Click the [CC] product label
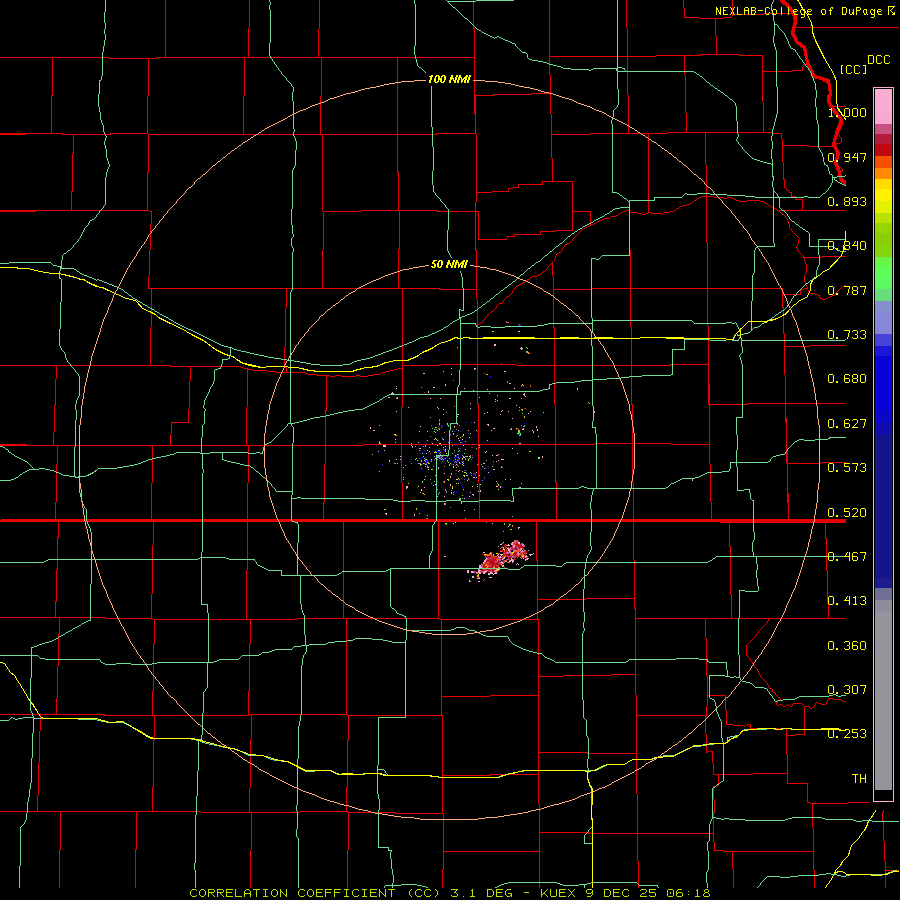Viewport: 900px width, 900px height. pos(853,69)
